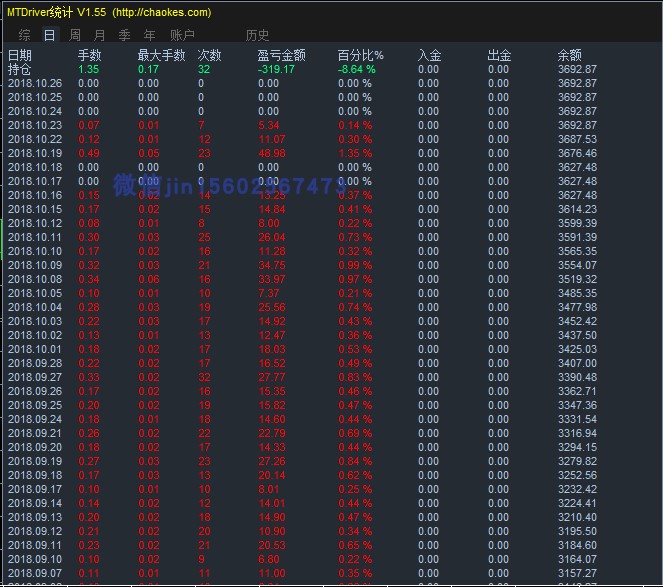Open the 年 yearly tab
Viewport: 663px width, 587px height.
click(x=149, y=35)
